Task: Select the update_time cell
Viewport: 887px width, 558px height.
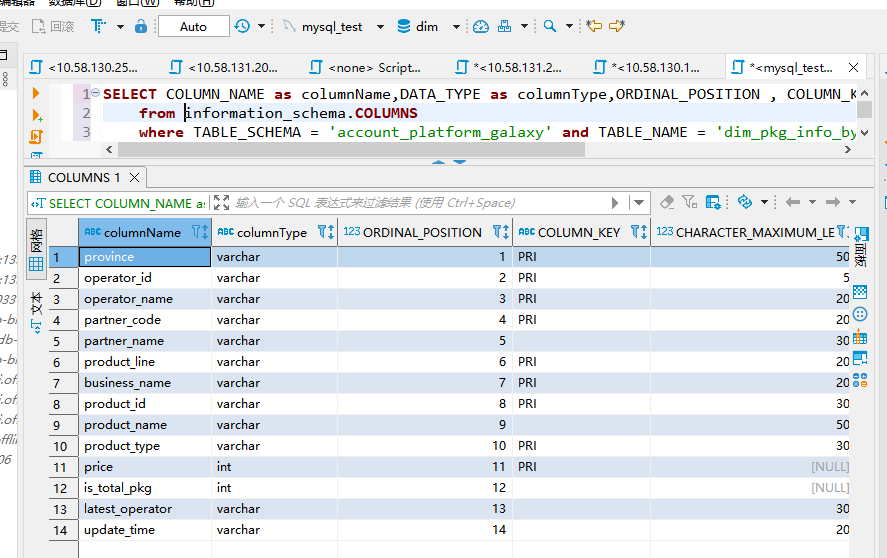Action: (145, 530)
